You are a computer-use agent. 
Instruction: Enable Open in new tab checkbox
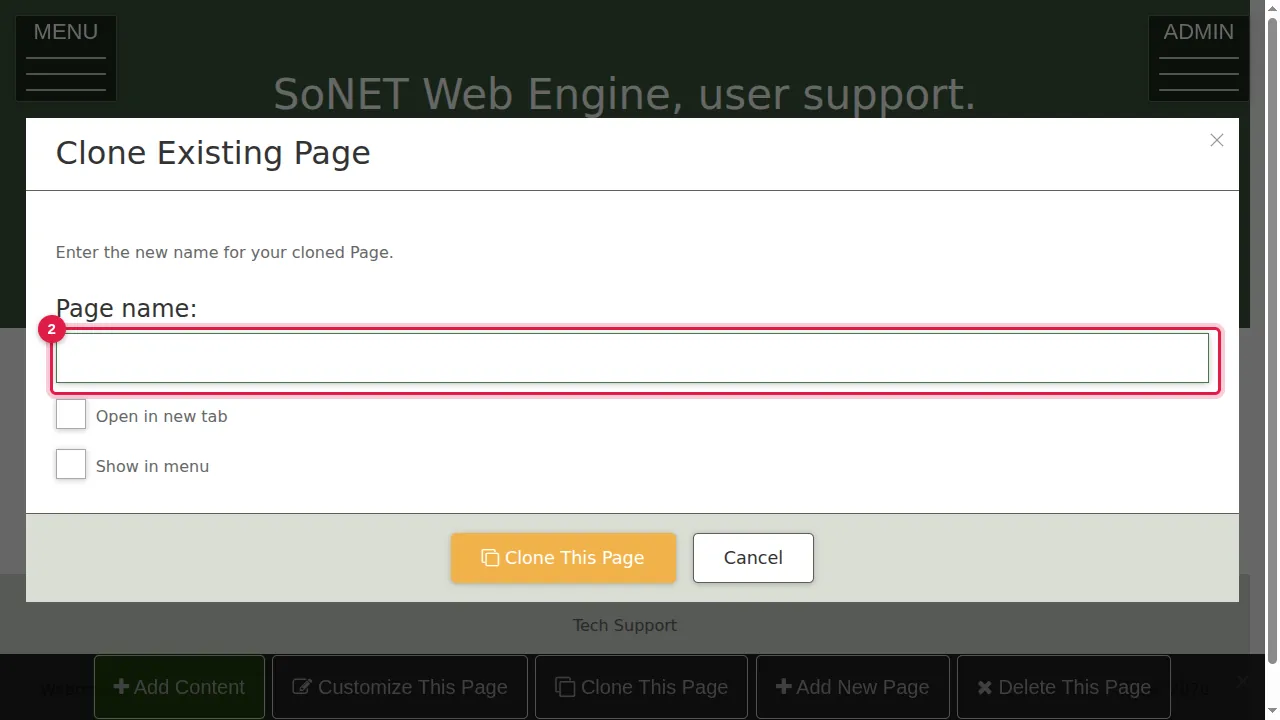[71, 414]
